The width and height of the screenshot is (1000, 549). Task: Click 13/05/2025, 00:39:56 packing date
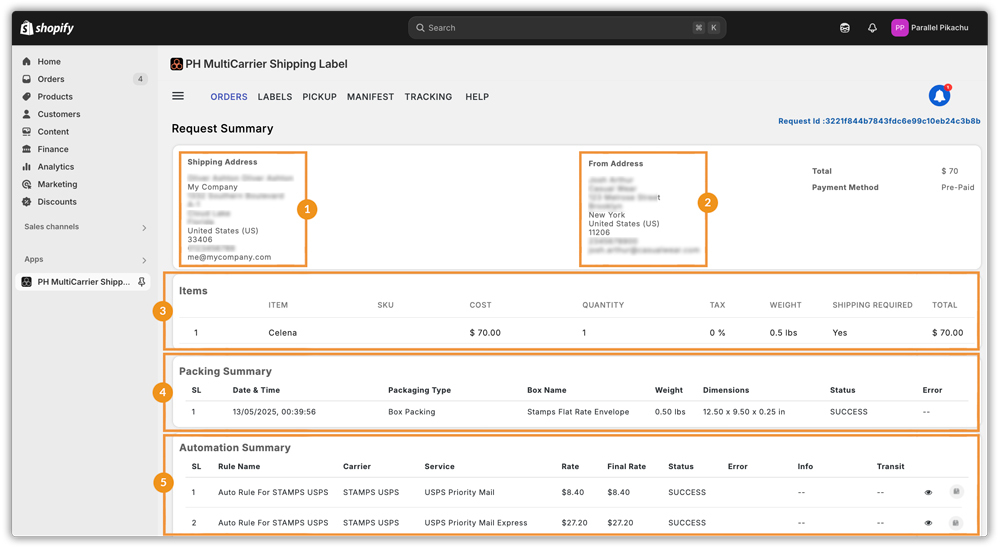tap(274, 412)
